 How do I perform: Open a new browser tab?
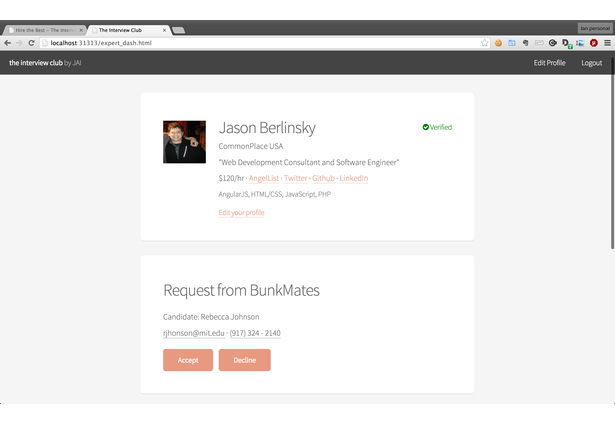click(178, 30)
